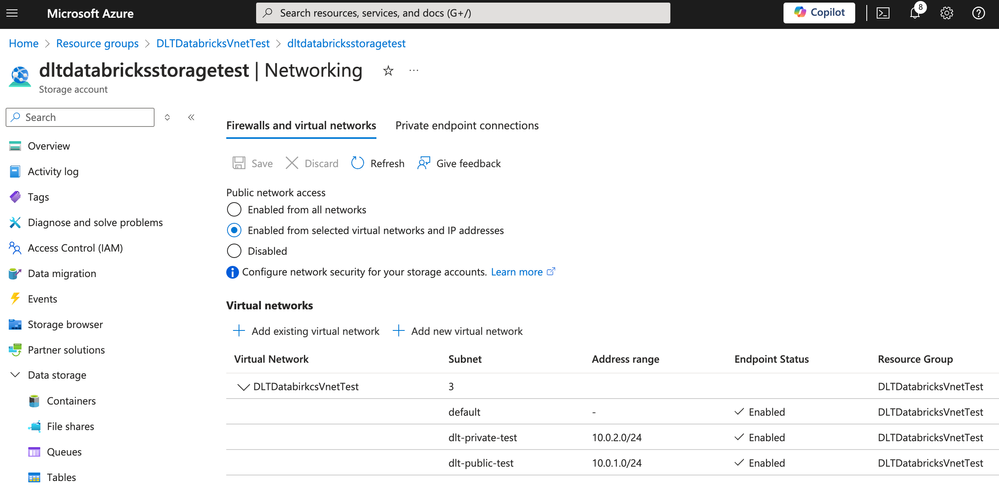Open Access Control (IAM) page
999x492 pixels.
pyautogui.click(x=75, y=248)
